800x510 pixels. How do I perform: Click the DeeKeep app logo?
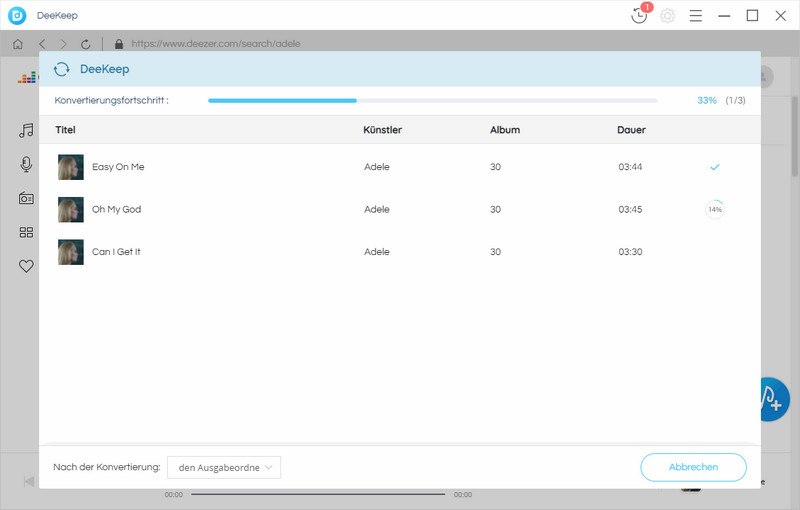[17, 15]
